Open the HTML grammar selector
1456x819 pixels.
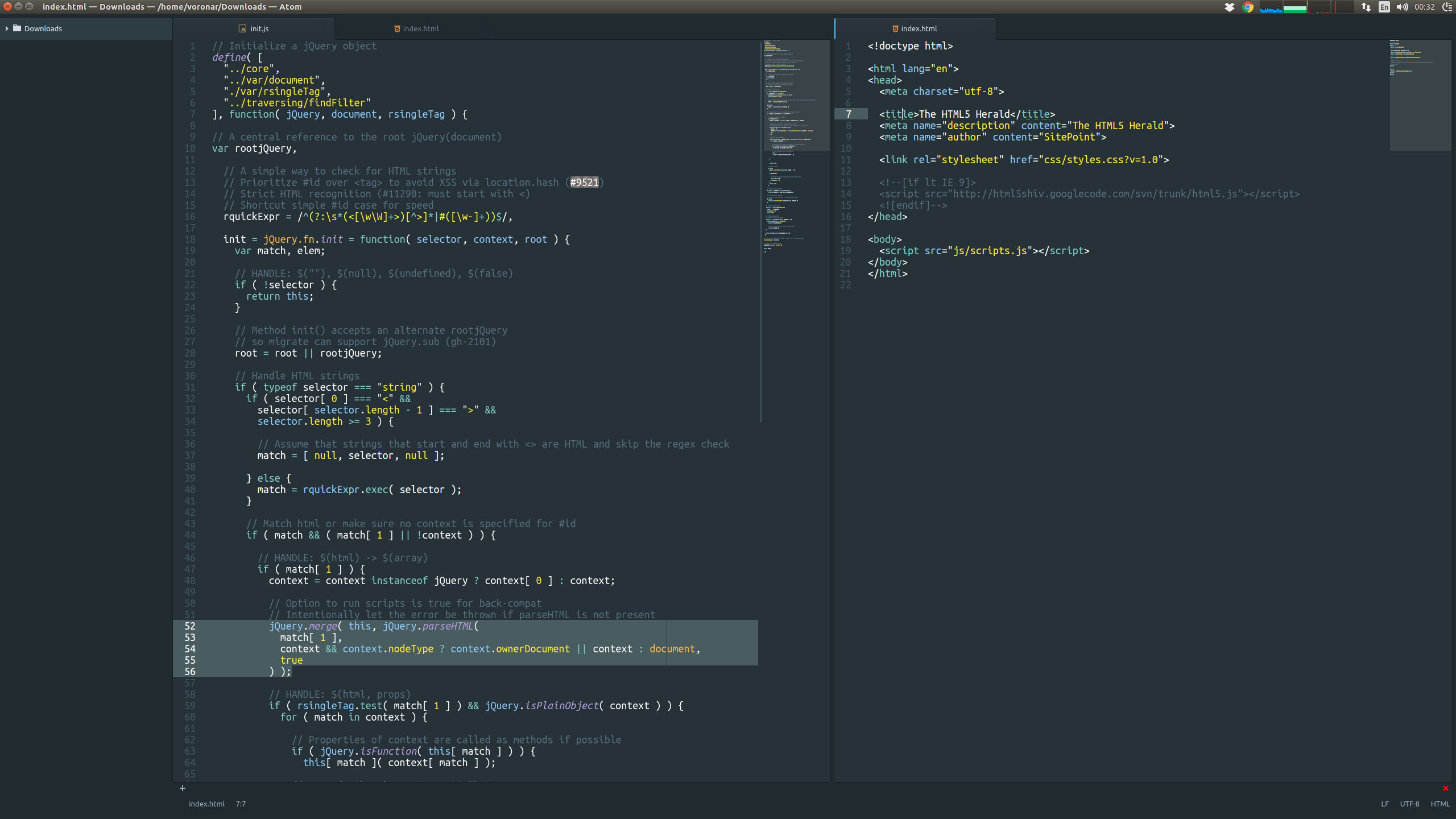tap(1440, 804)
